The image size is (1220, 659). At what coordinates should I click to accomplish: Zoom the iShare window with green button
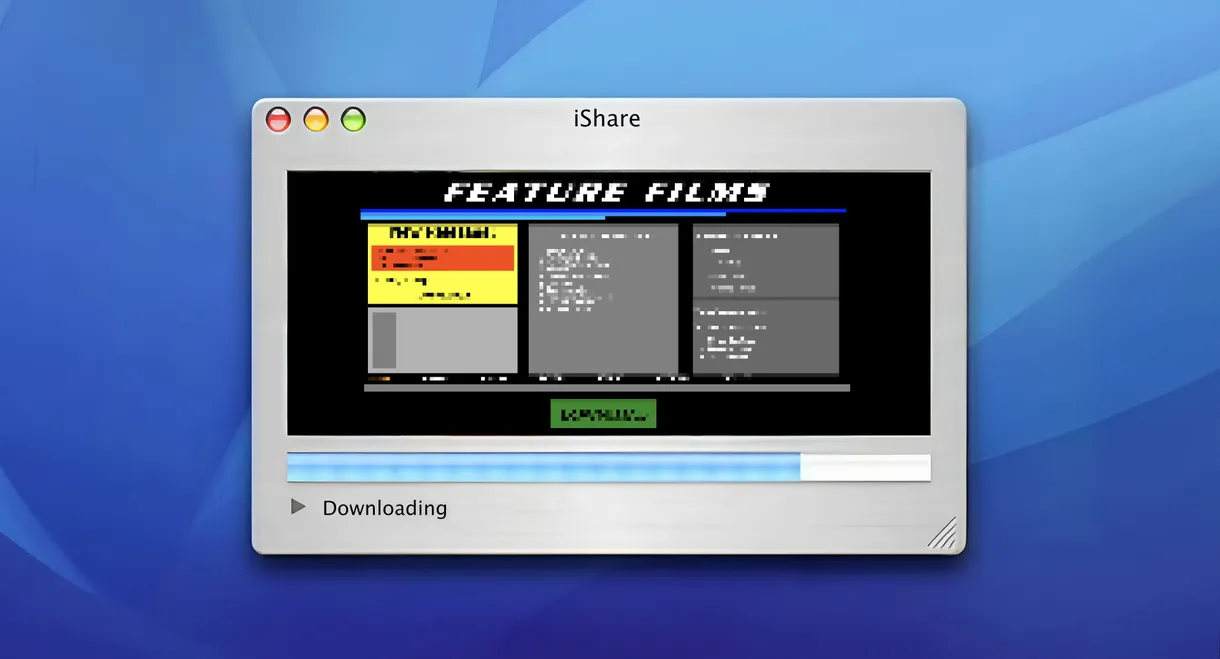(x=353, y=120)
